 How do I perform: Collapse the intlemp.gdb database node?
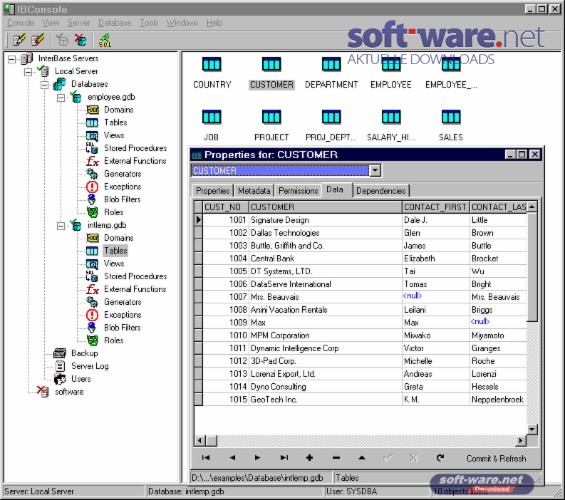coord(61,226)
